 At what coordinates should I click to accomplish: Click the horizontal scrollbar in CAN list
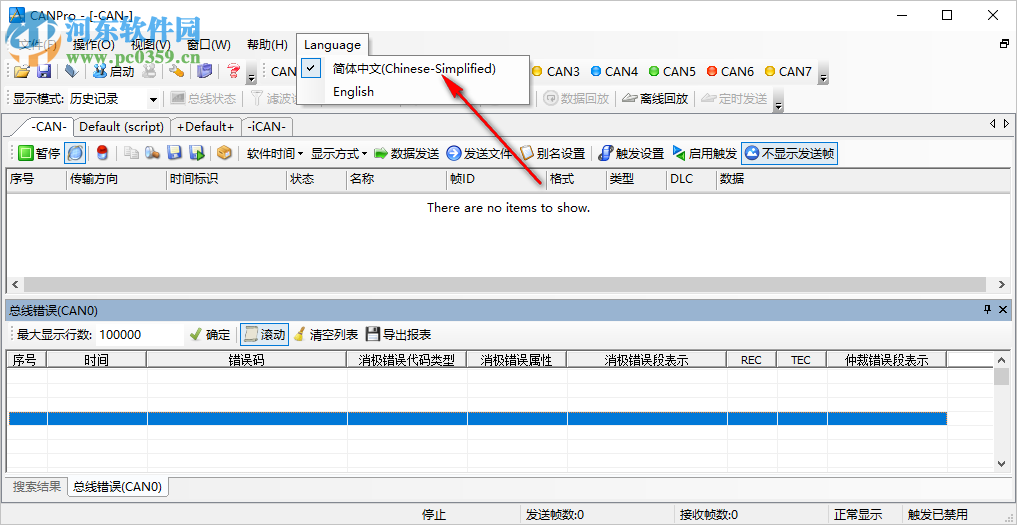(x=505, y=284)
